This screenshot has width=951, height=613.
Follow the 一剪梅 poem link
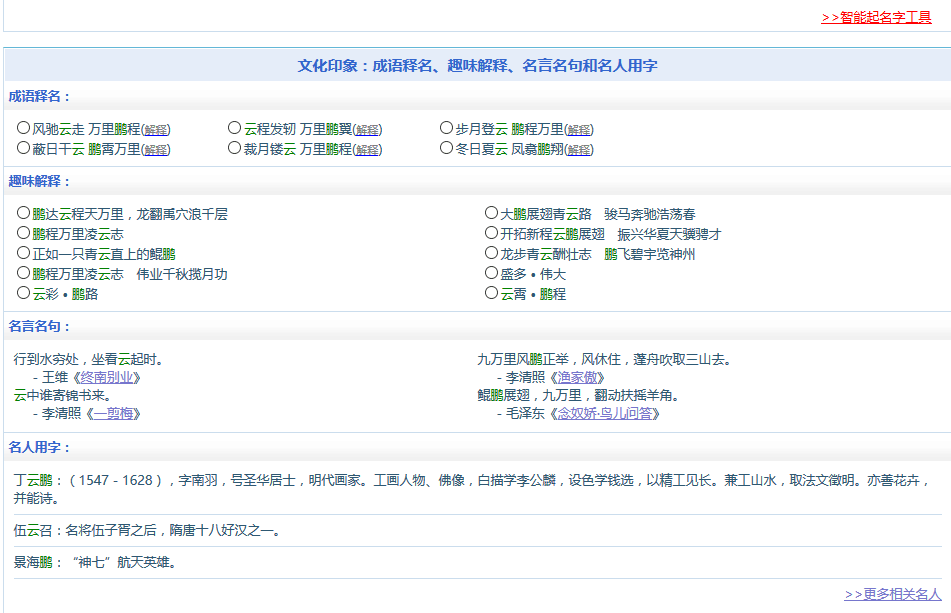tap(112, 413)
